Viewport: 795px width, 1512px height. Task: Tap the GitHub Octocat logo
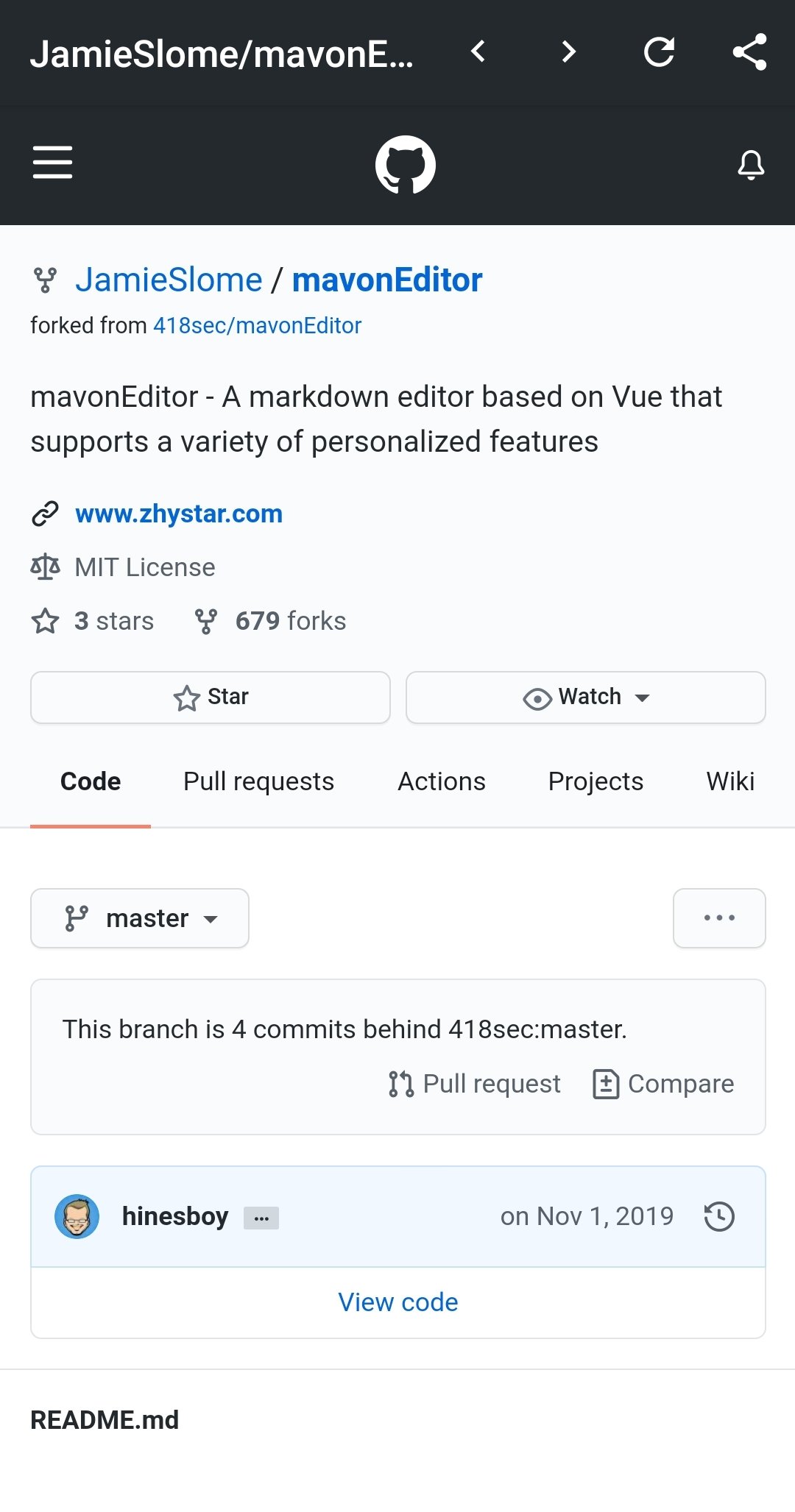click(405, 165)
